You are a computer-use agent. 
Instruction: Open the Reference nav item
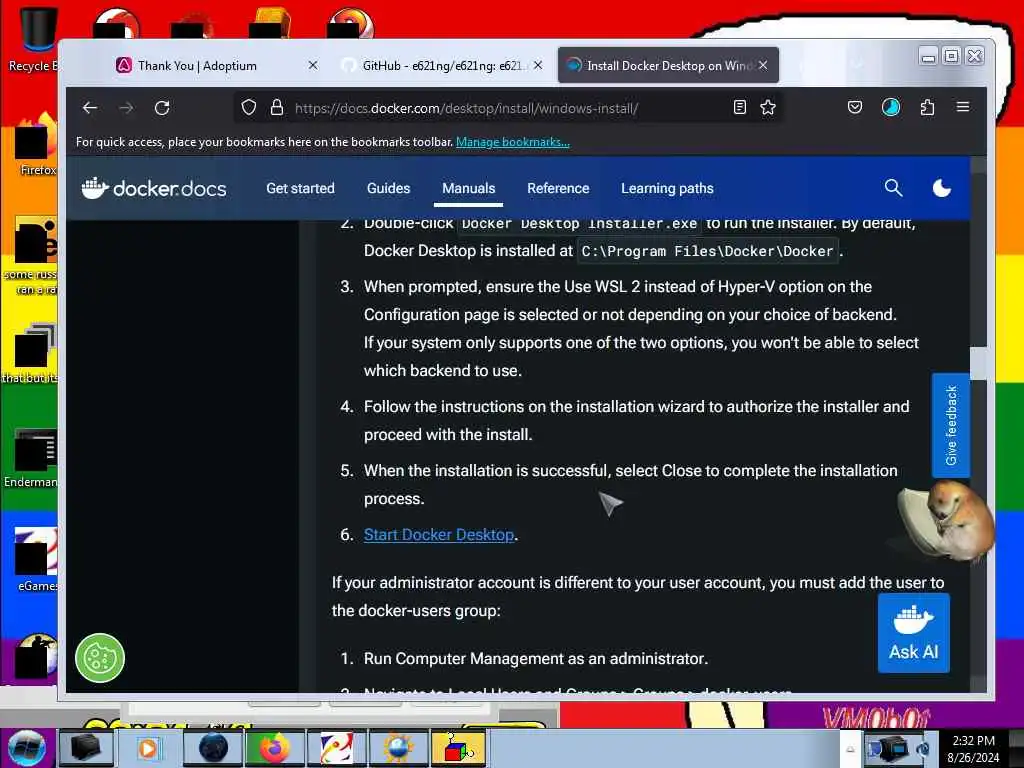pos(558,188)
